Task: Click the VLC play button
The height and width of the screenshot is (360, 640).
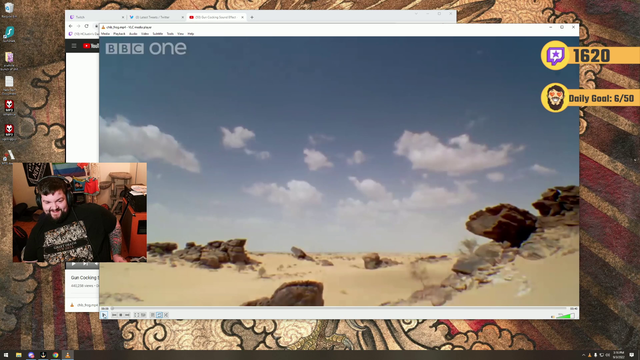Action: coord(104,315)
